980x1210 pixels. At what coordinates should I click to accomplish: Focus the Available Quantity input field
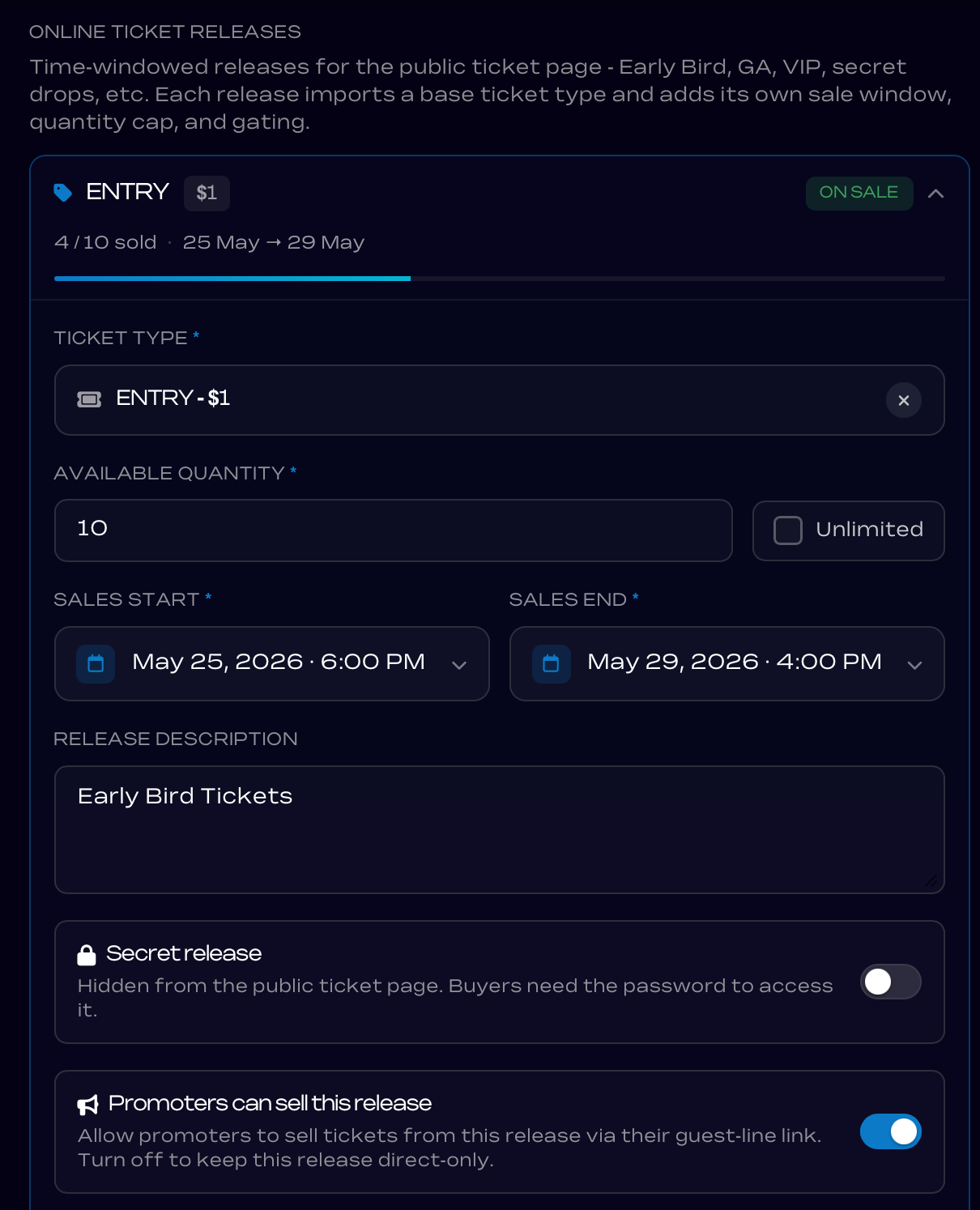click(394, 530)
